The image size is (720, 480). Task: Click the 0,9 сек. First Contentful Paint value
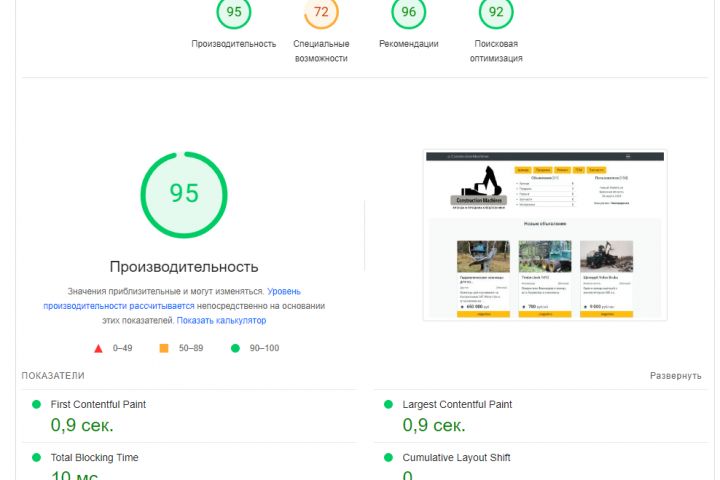coord(82,425)
